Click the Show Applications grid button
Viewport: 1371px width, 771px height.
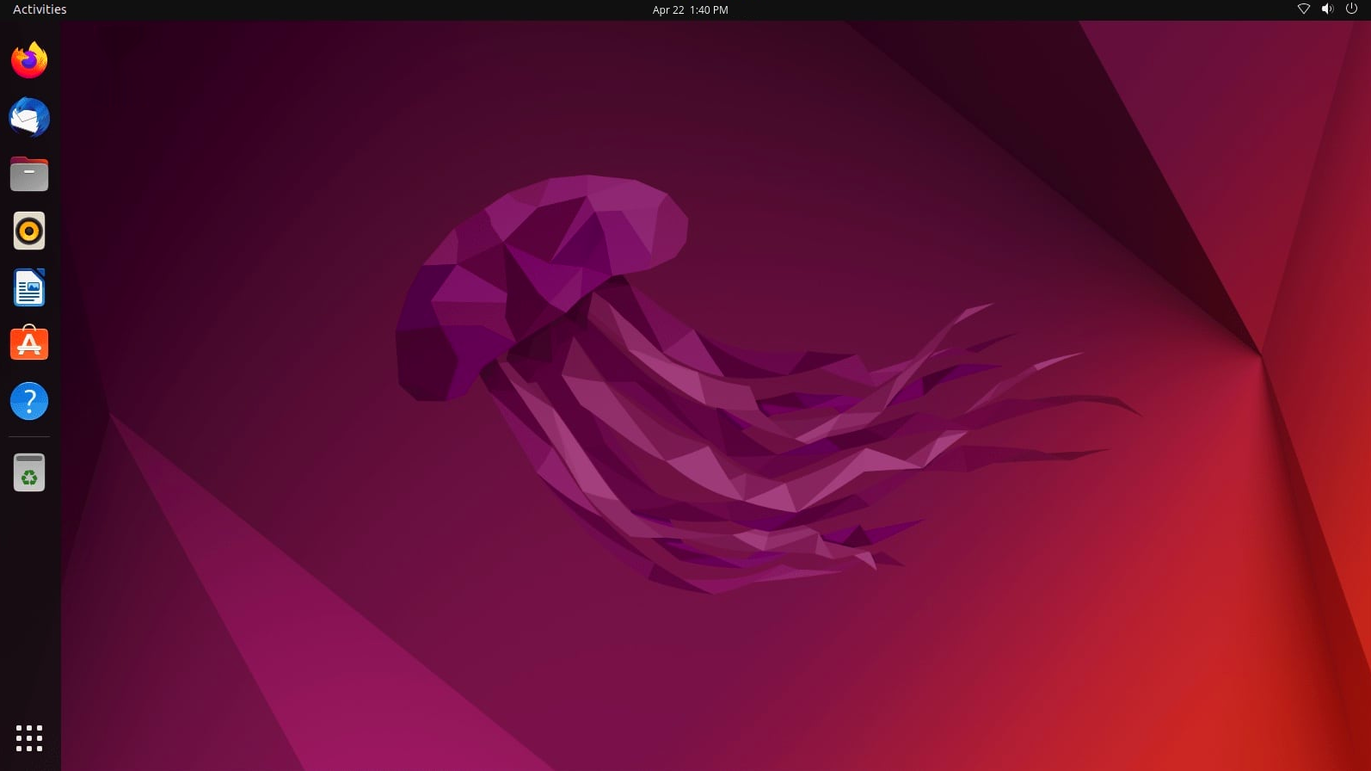point(29,738)
